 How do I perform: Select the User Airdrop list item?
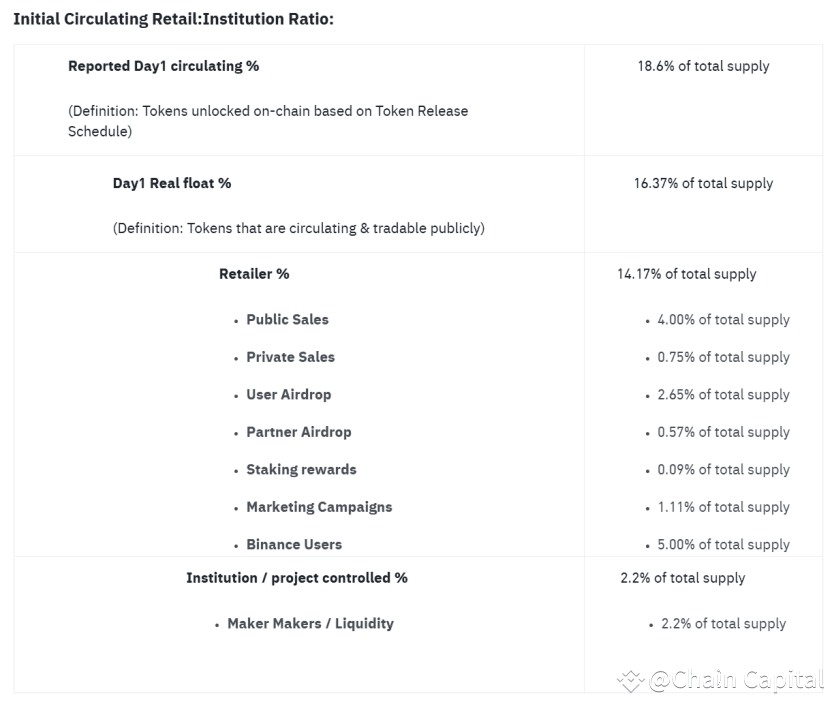[289, 395]
